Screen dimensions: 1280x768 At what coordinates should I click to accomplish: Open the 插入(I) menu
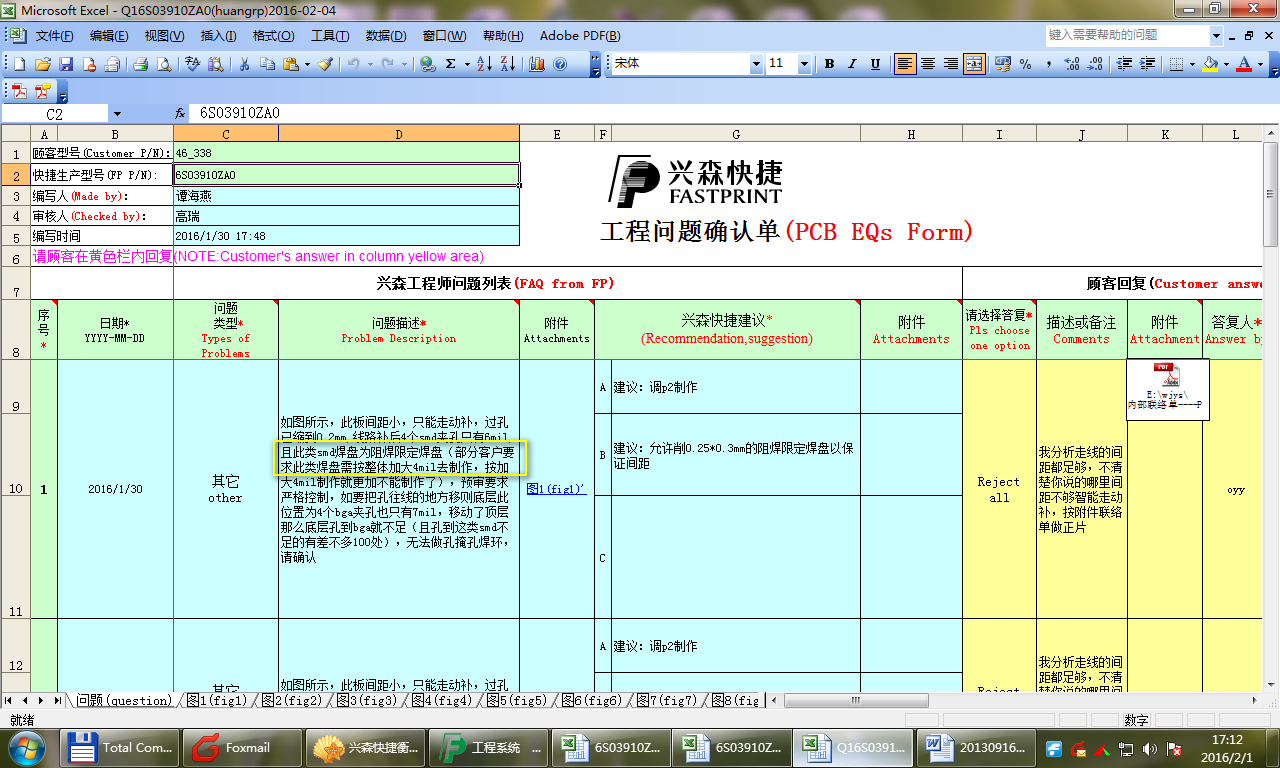pyautogui.click(x=219, y=36)
